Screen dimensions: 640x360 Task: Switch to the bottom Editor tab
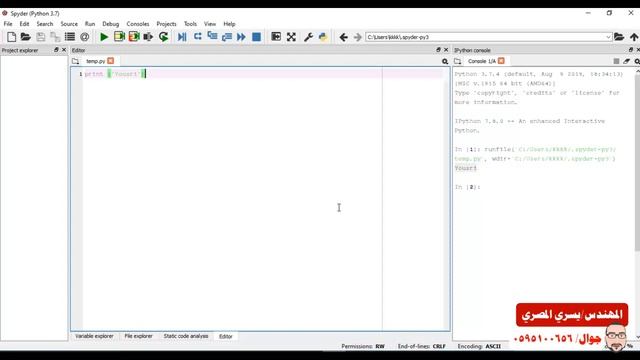pos(226,336)
